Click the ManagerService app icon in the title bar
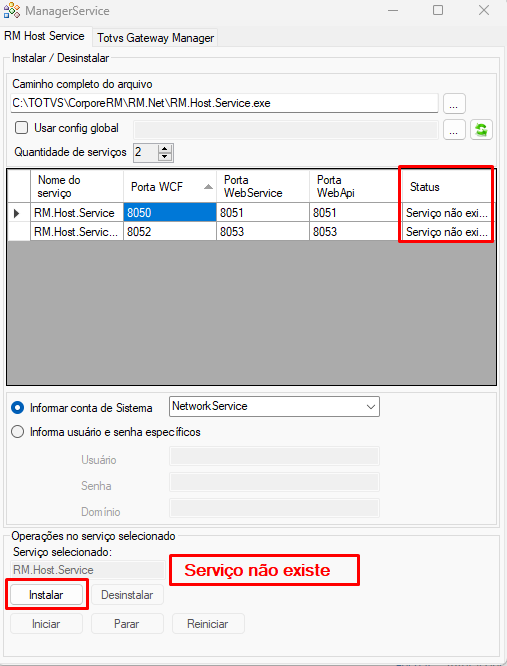Viewport: 507px width, 666px height. click(x=11, y=11)
